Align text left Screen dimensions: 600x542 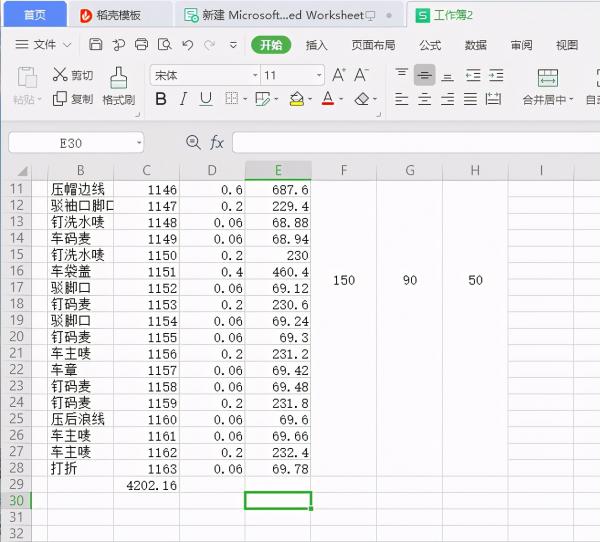[401, 99]
